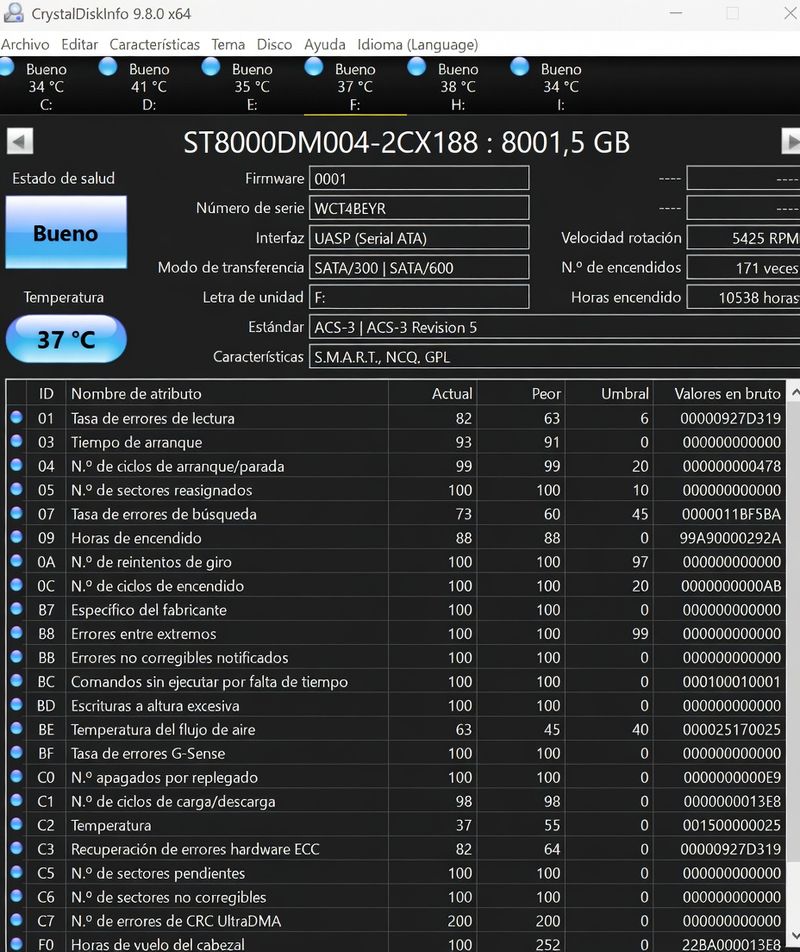Click the Interfaz field UASP (Serial ATA)
This screenshot has height=952, width=800.
[419, 238]
